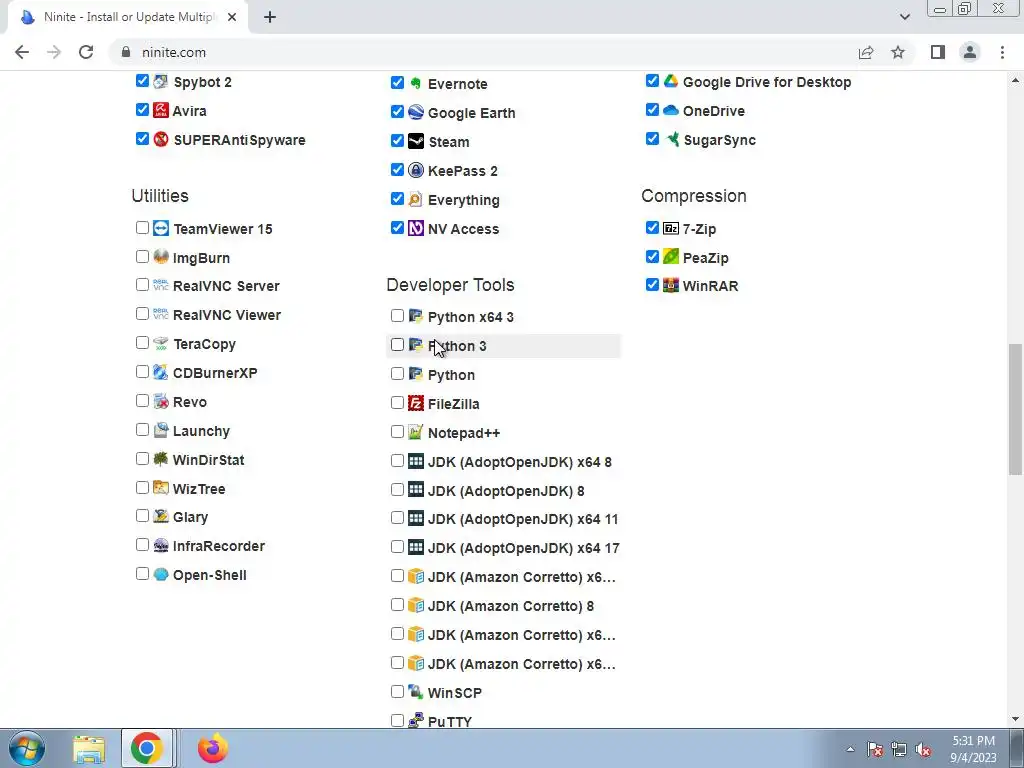Viewport: 1024px width, 768px height.
Task: Check the RealVNC Server checkbox
Action: pyautogui.click(x=142, y=285)
